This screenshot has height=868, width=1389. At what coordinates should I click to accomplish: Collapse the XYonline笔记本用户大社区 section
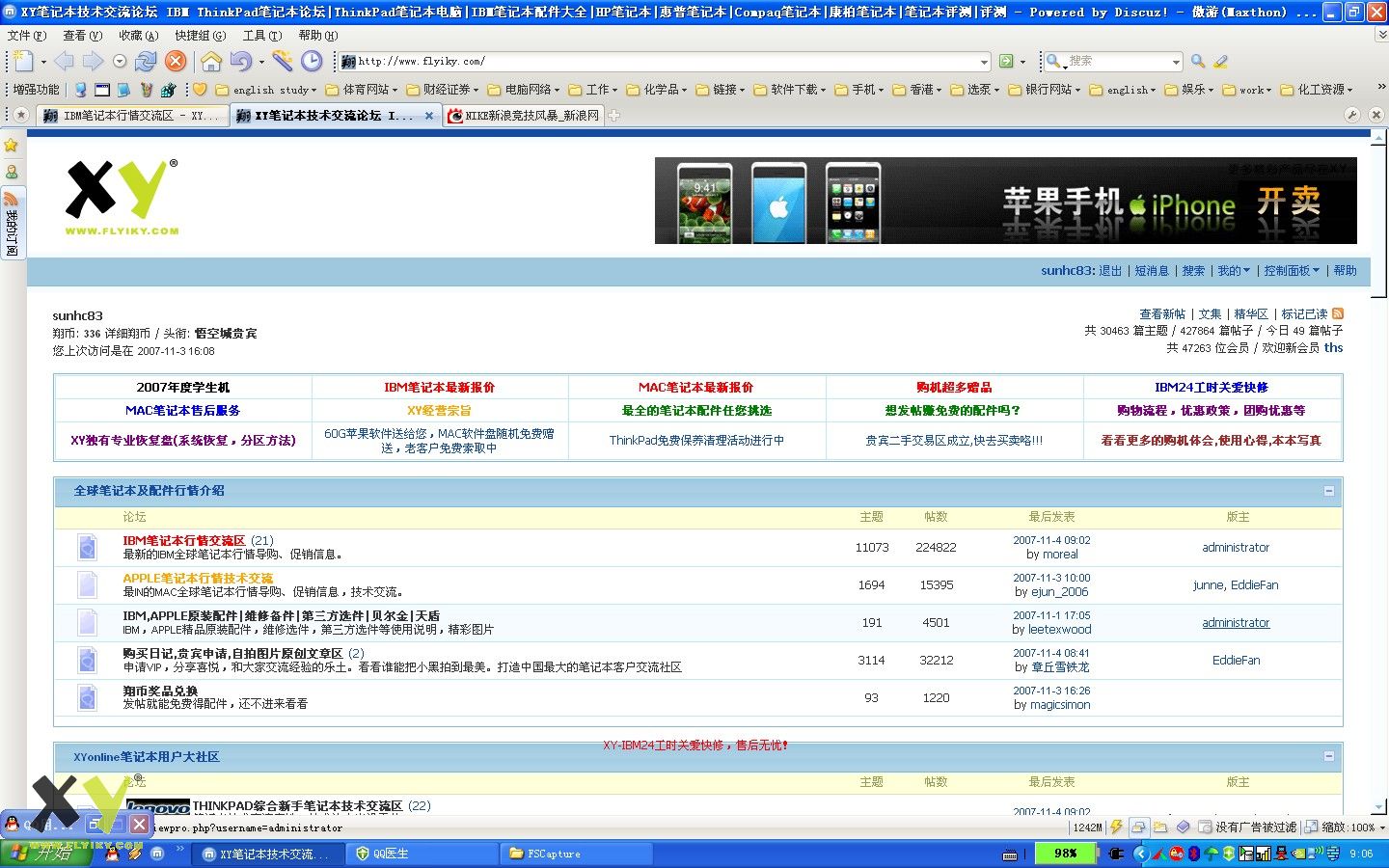(1328, 757)
